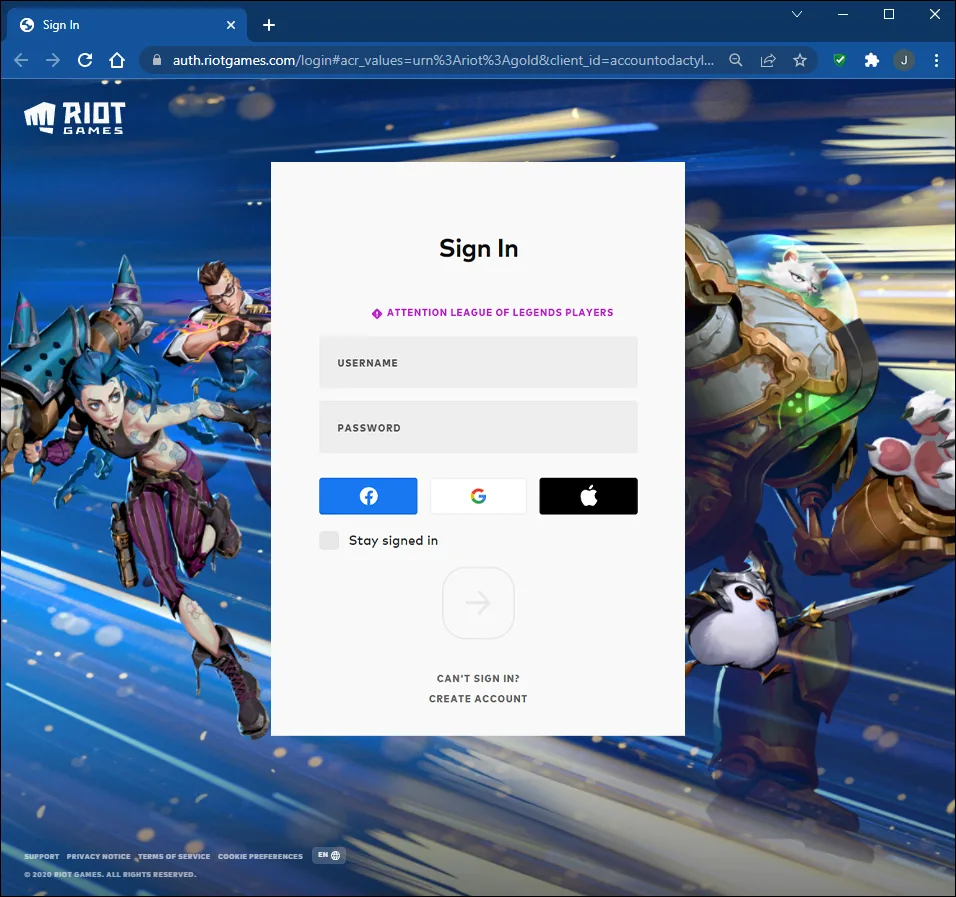Viewport: 956px width, 897px height.
Task: Open Cookie Preferences in the footer
Action: [260, 856]
